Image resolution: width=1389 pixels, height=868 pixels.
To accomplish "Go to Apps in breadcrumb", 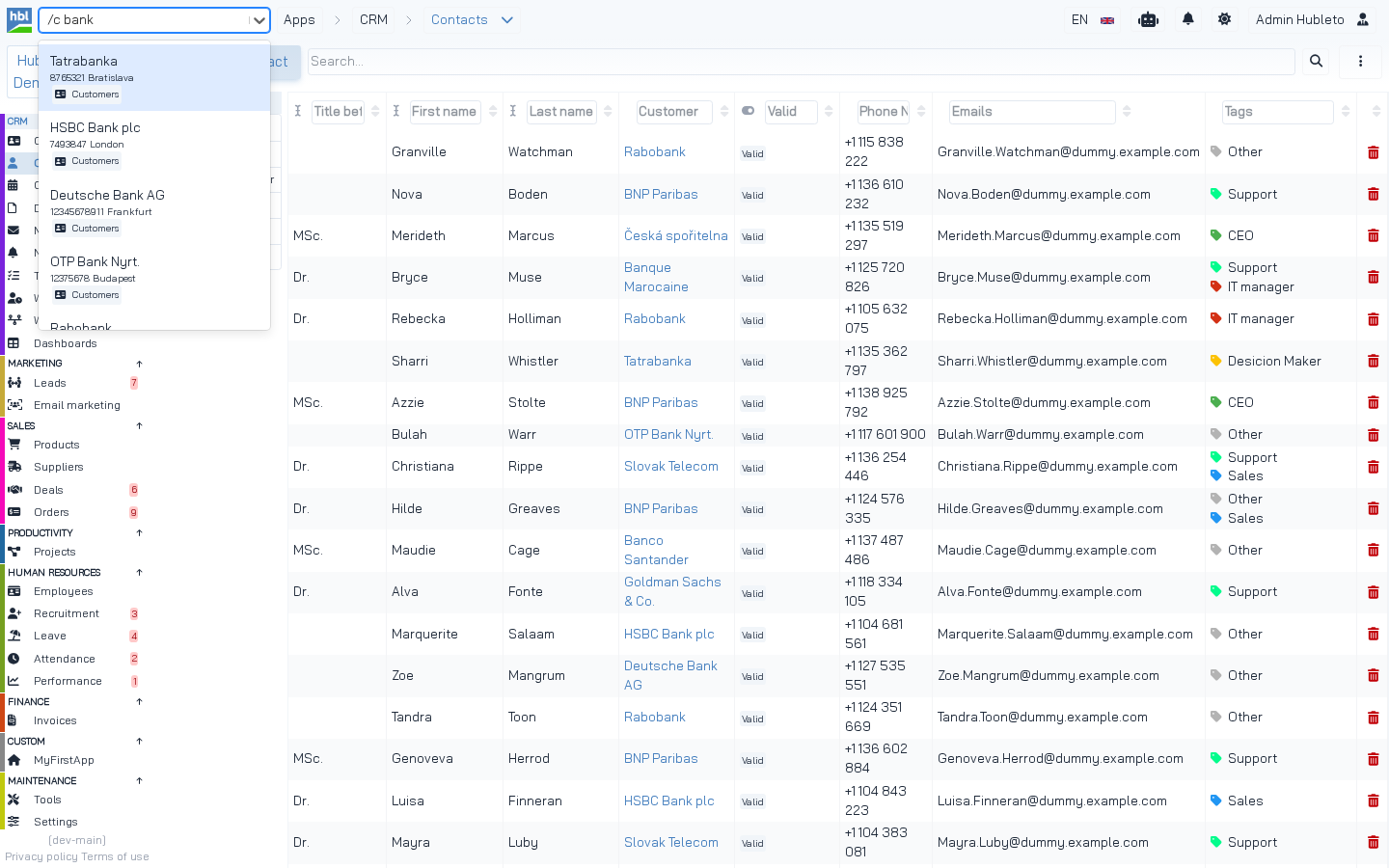I will pos(299,20).
